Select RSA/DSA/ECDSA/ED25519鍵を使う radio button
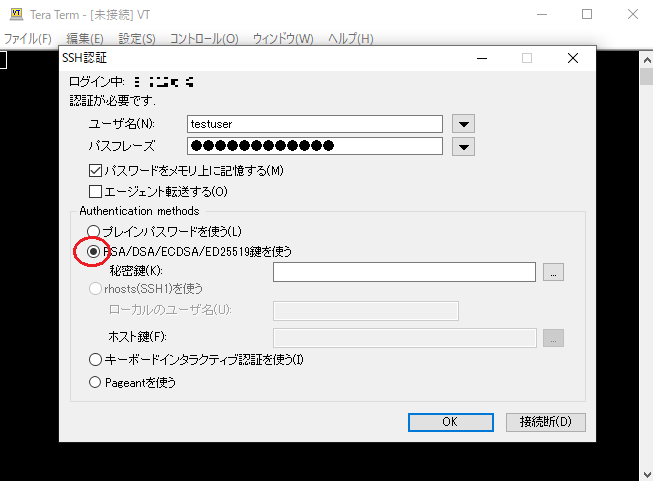This screenshot has height=481, width=653. coord(94,251)
